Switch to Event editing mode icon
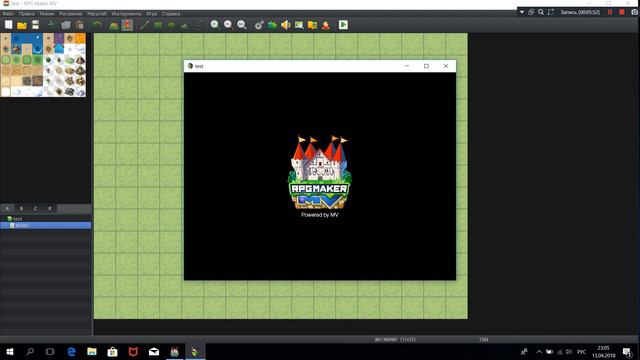 click(x=127, y=25)
